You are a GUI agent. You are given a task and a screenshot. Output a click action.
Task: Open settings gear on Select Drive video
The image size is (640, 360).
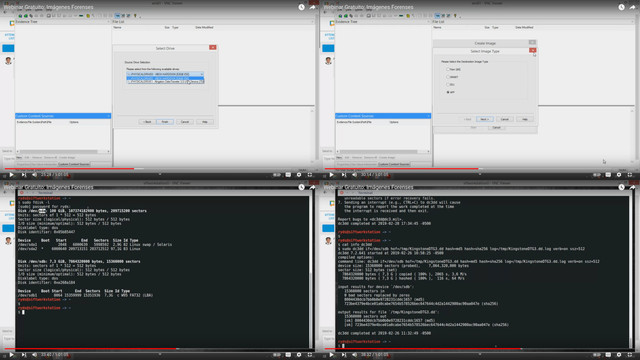(x=299, y=175)
